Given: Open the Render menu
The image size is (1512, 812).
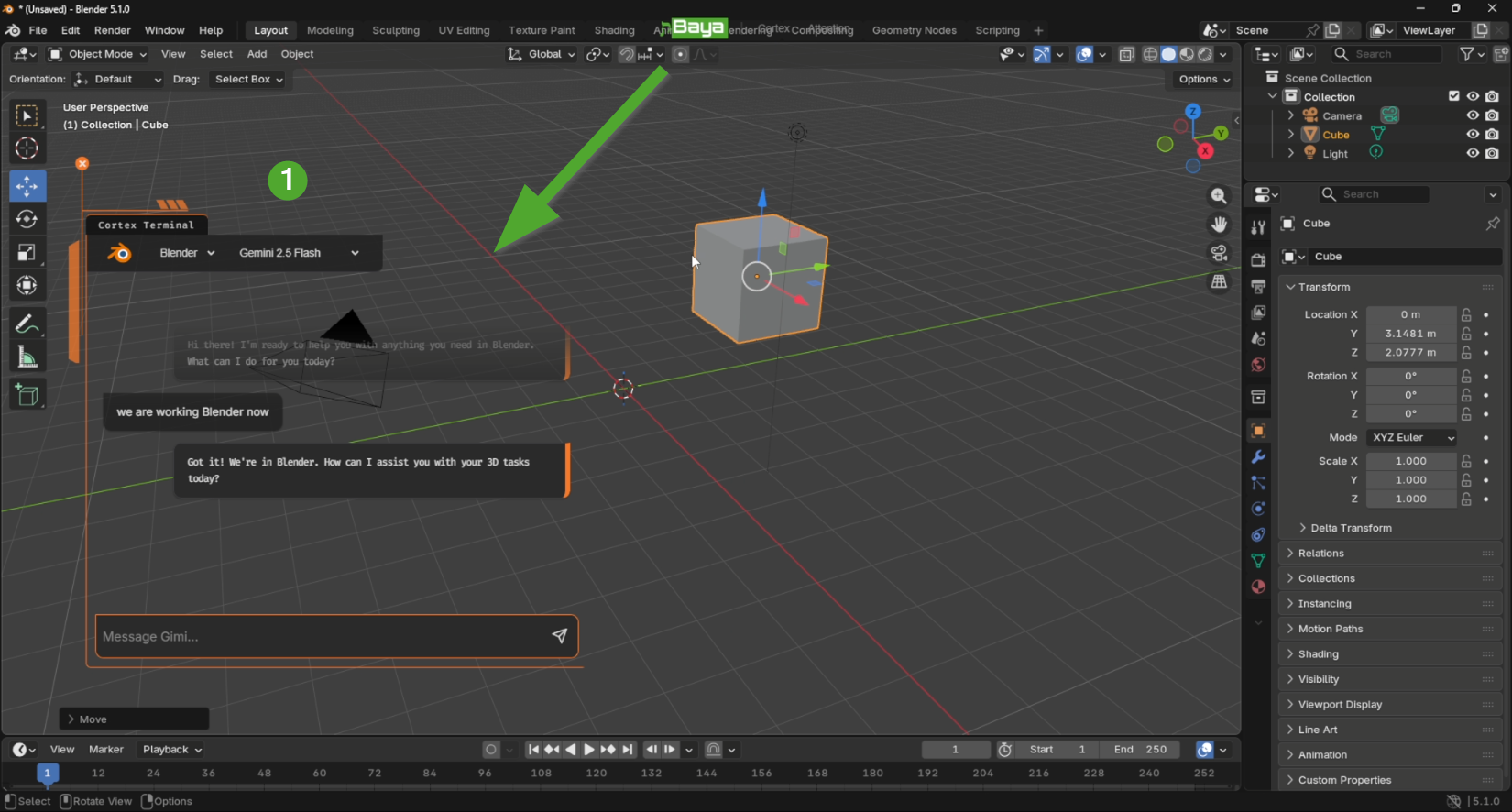Looking at the screenshot, I should tap(113, 30).
